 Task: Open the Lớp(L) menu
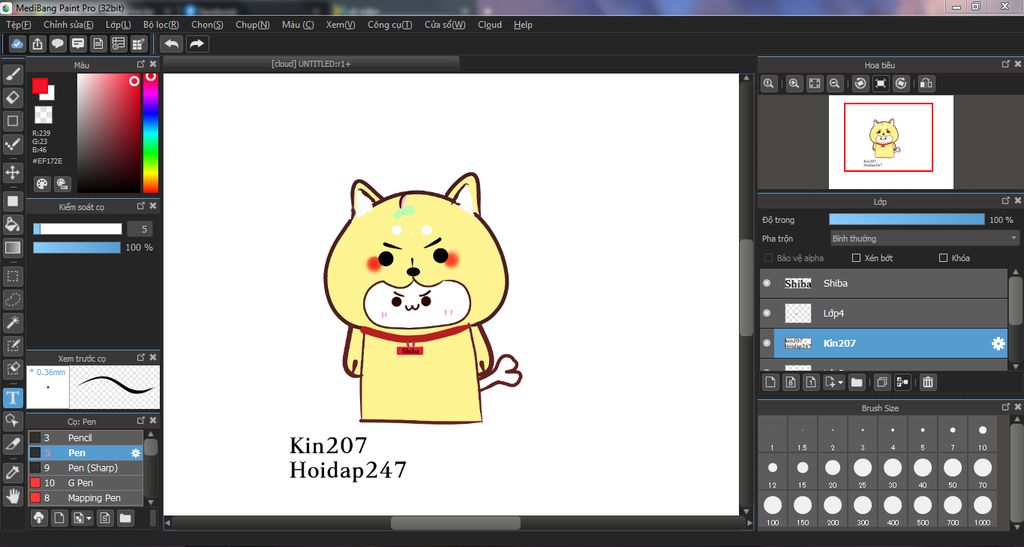click(118, 25)
